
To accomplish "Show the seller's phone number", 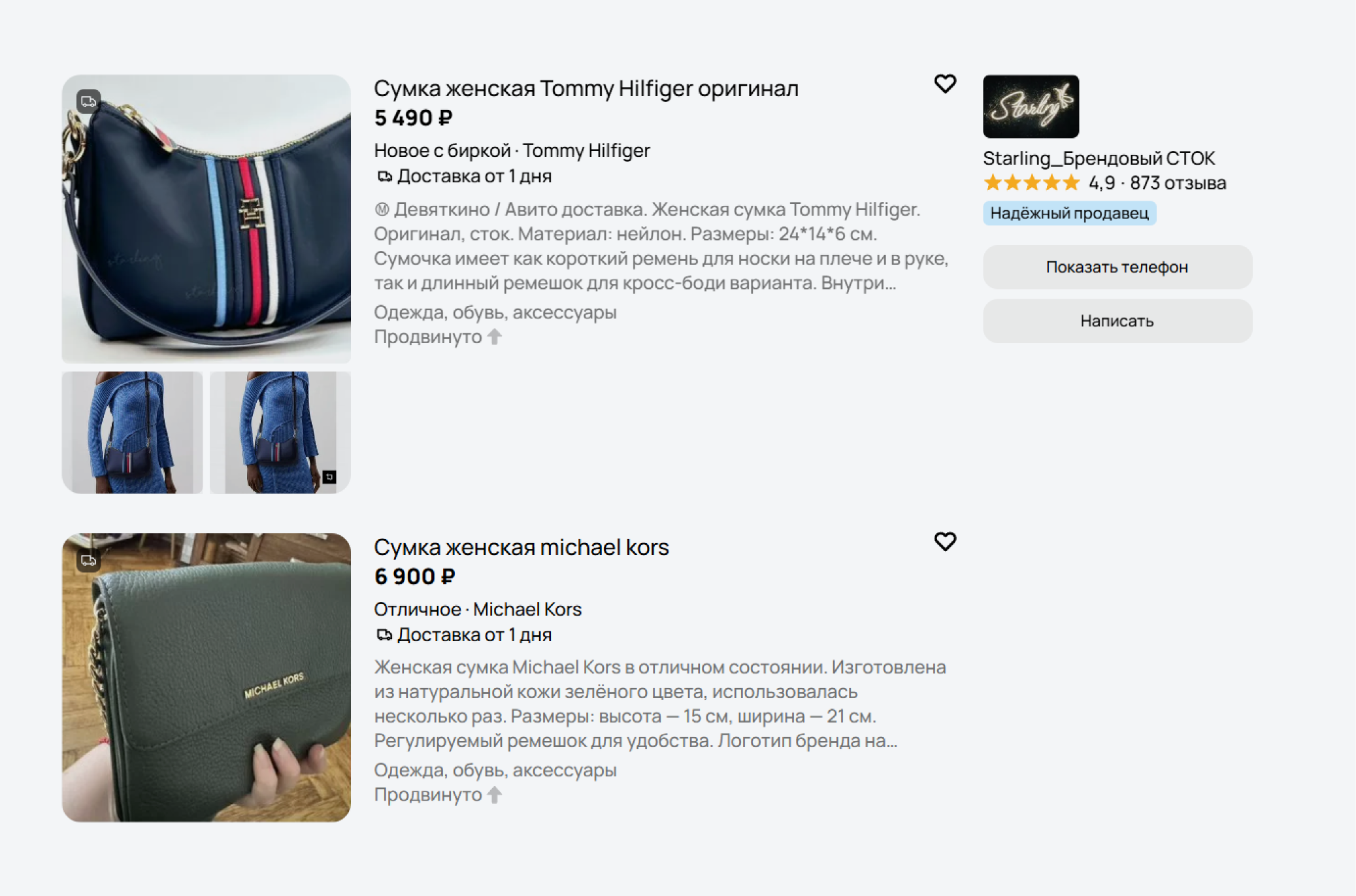I will 1117,267.
